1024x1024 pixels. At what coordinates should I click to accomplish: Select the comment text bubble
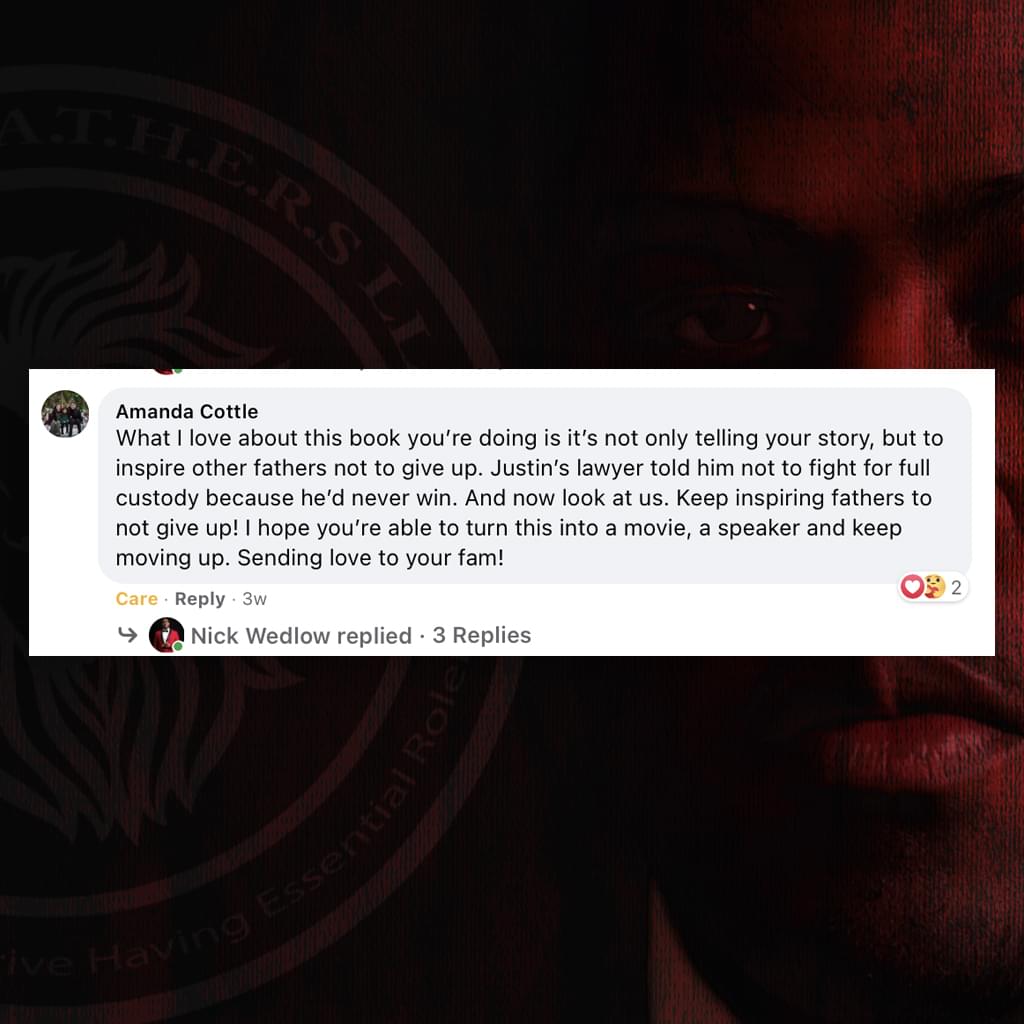pos(534,486)
